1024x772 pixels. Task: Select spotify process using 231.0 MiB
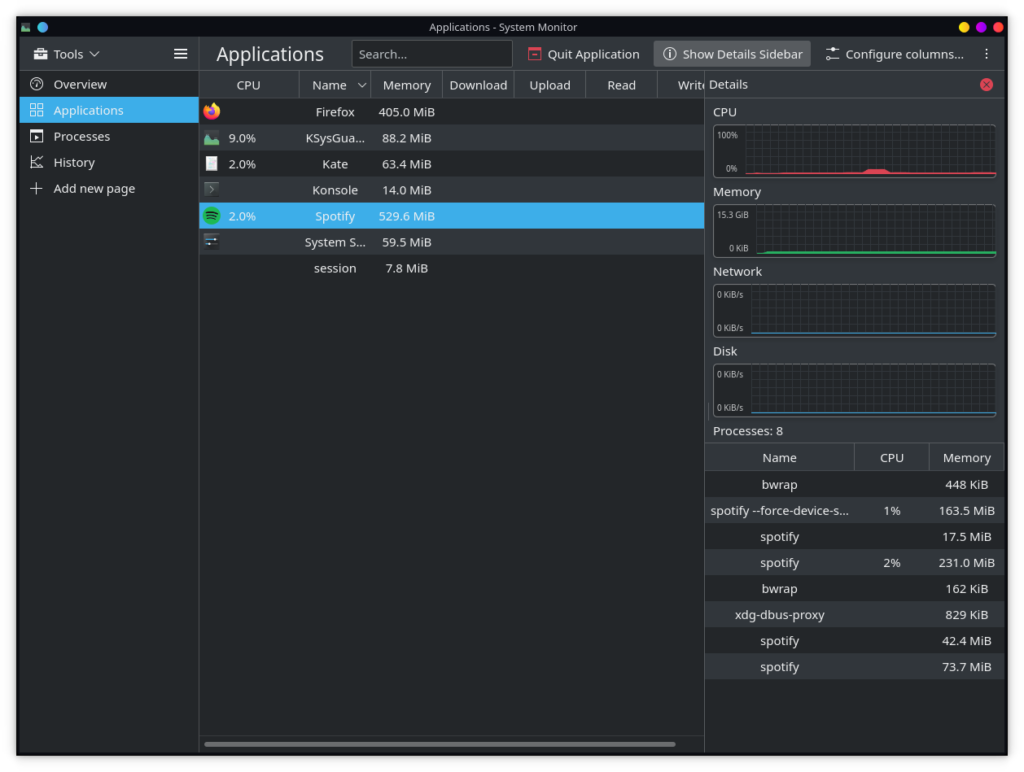tap(854, 563)
